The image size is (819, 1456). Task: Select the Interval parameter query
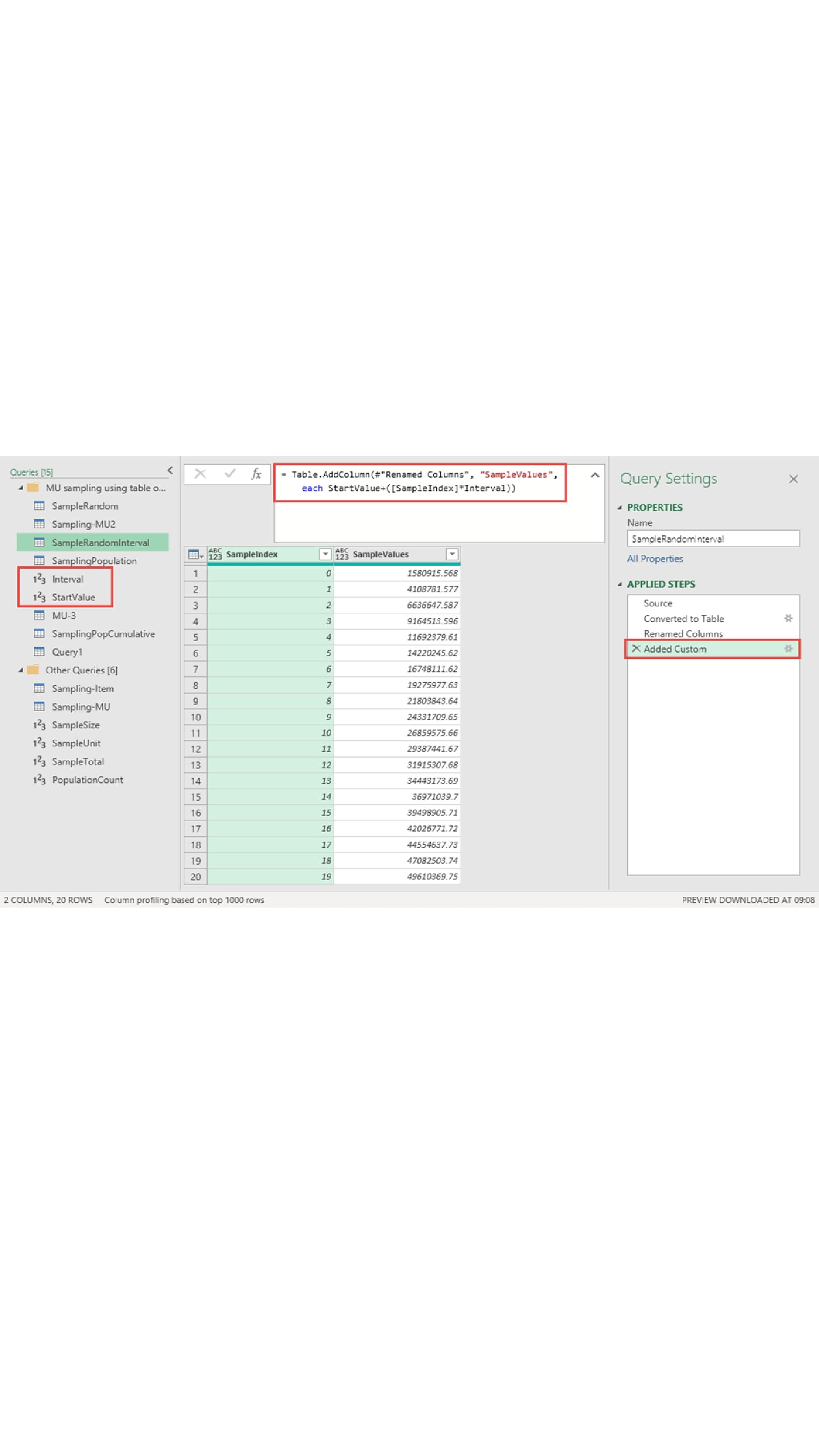click(x=67, y=579)
